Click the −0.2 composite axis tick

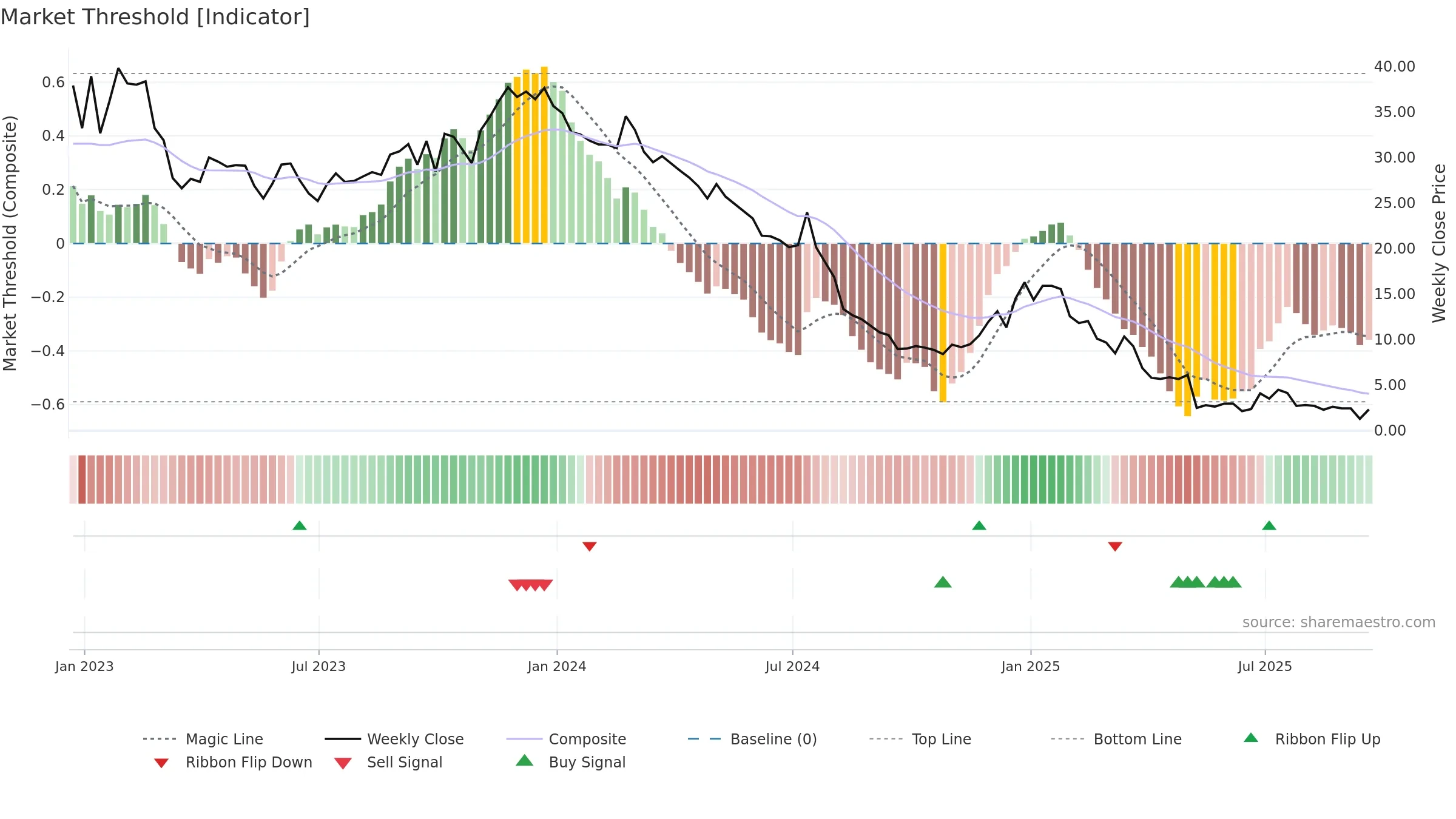pyautogui.click(x=48, y=297)
